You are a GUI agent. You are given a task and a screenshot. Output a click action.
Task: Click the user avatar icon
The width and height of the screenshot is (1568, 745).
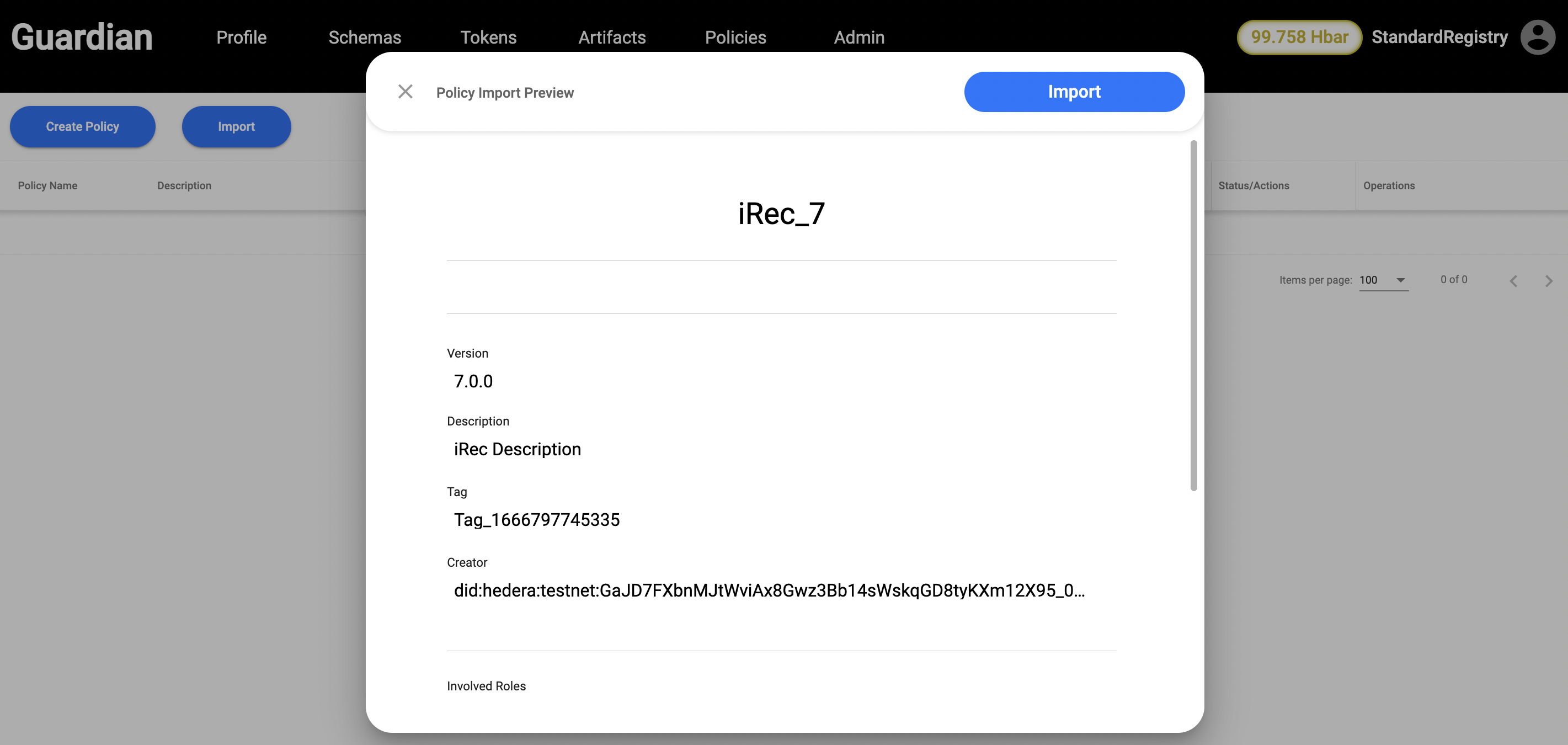pyautogui.click(x=1538, y=37)
